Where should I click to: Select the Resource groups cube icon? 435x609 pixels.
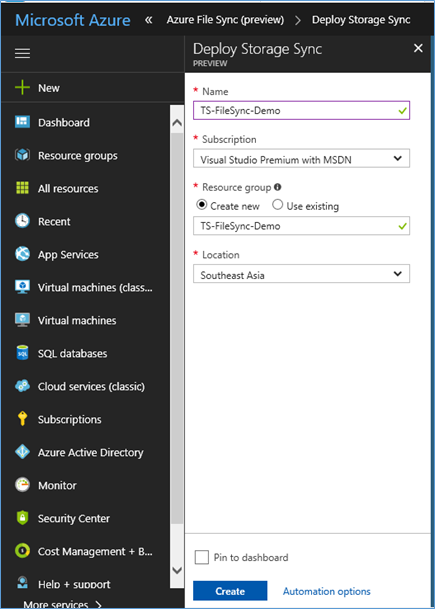pyautogui.click(x=22, y=155)
